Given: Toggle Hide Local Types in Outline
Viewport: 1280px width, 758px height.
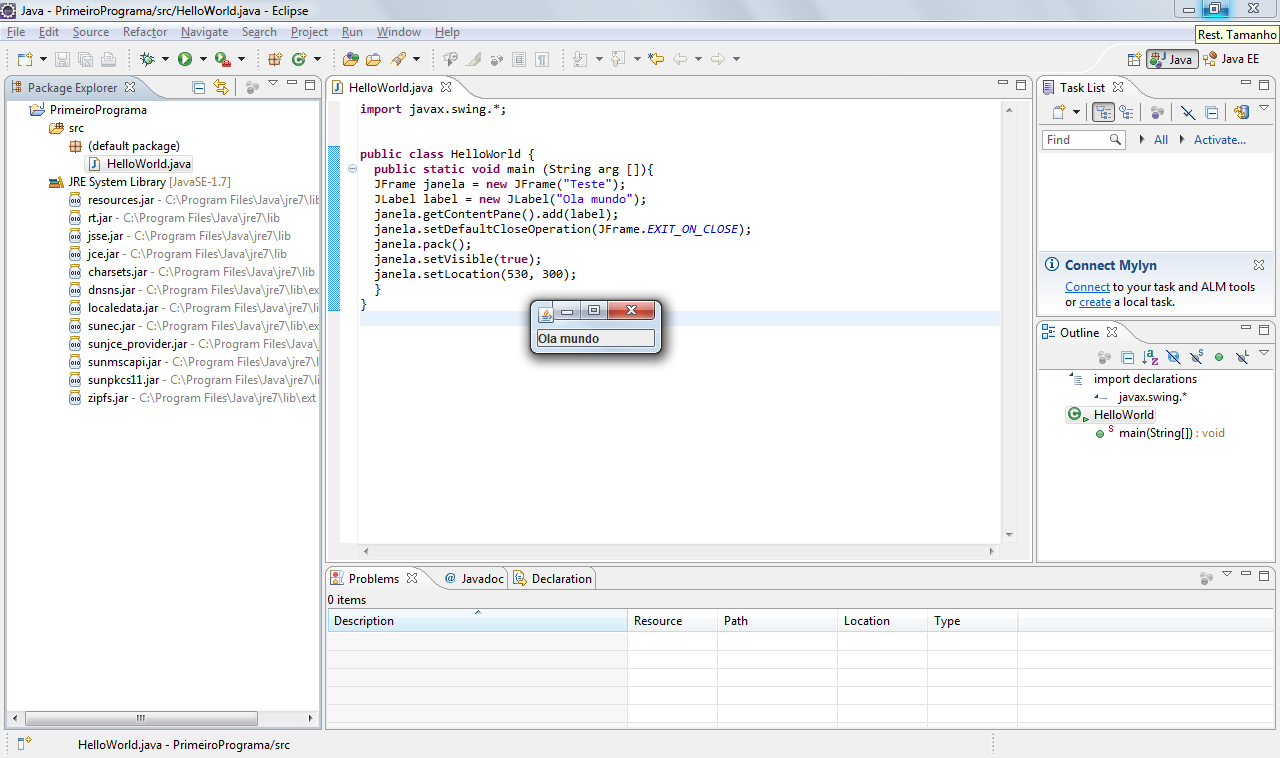Looking at the screenshot, I should click(1242, 357).
